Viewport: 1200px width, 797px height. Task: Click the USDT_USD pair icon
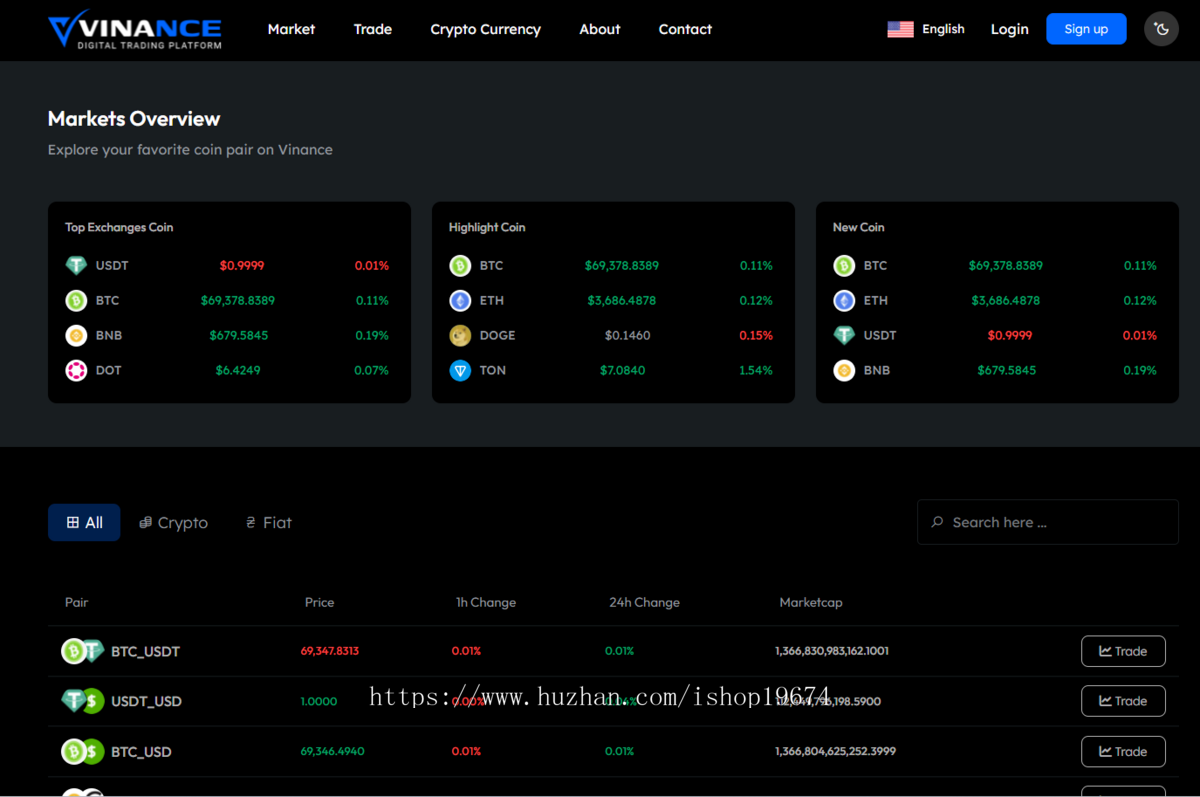point(82,701)
